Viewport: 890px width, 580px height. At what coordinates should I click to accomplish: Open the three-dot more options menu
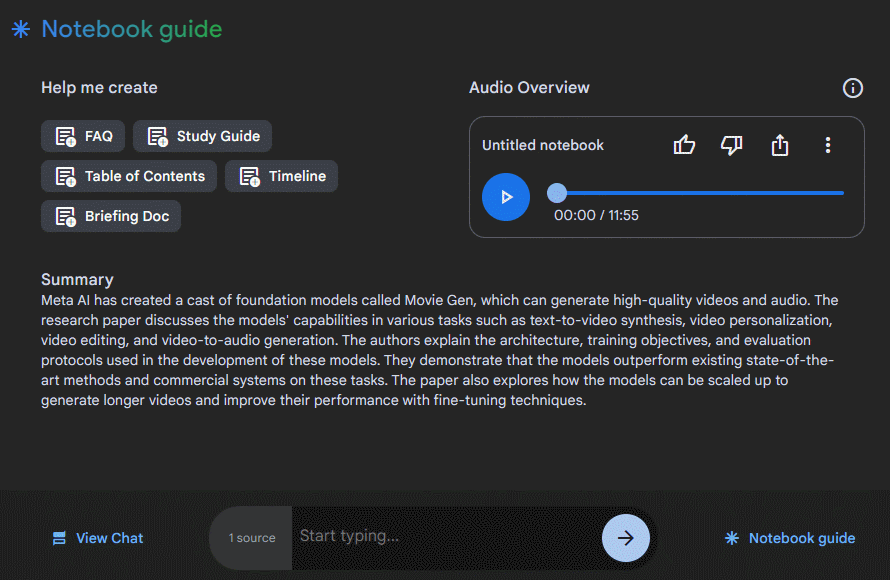828,146
